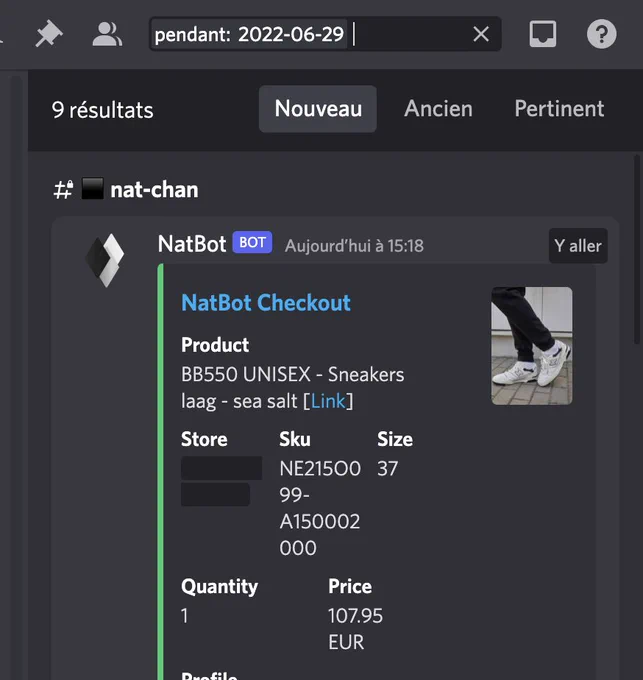Sort results by Nouveau
This screenshot has height=680, width=643.
318,109
